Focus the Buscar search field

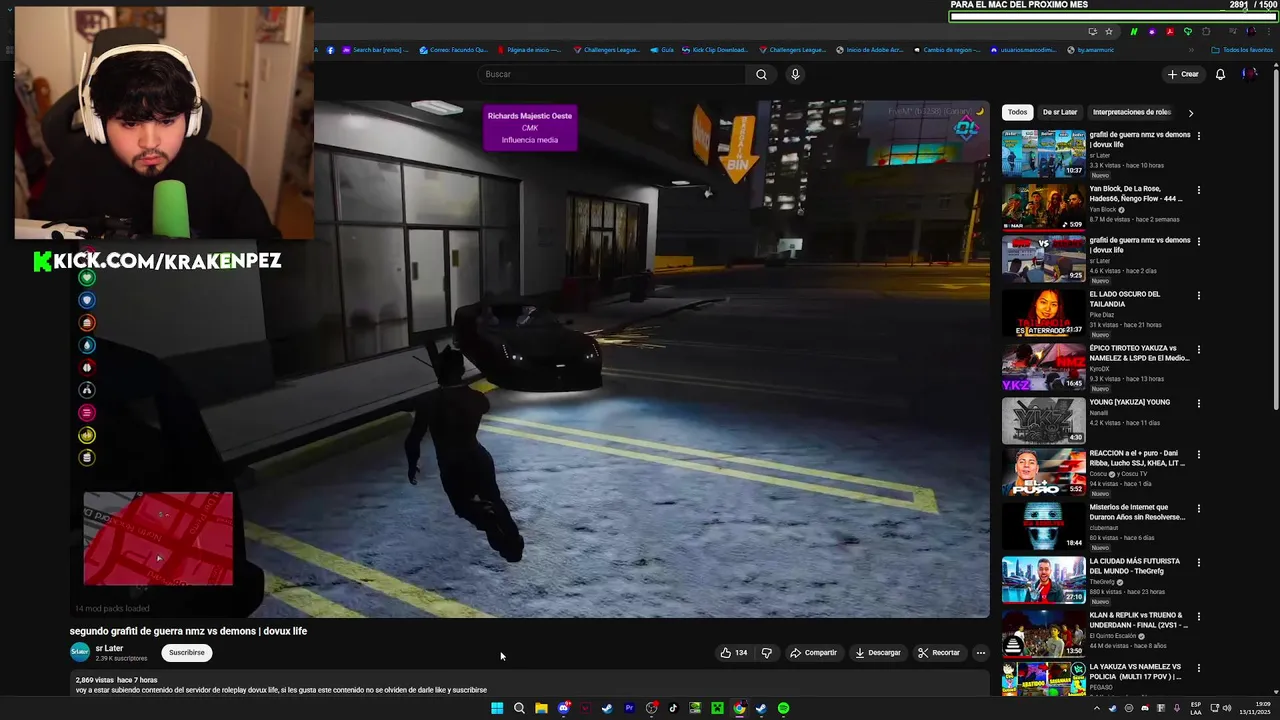(612, 74)
